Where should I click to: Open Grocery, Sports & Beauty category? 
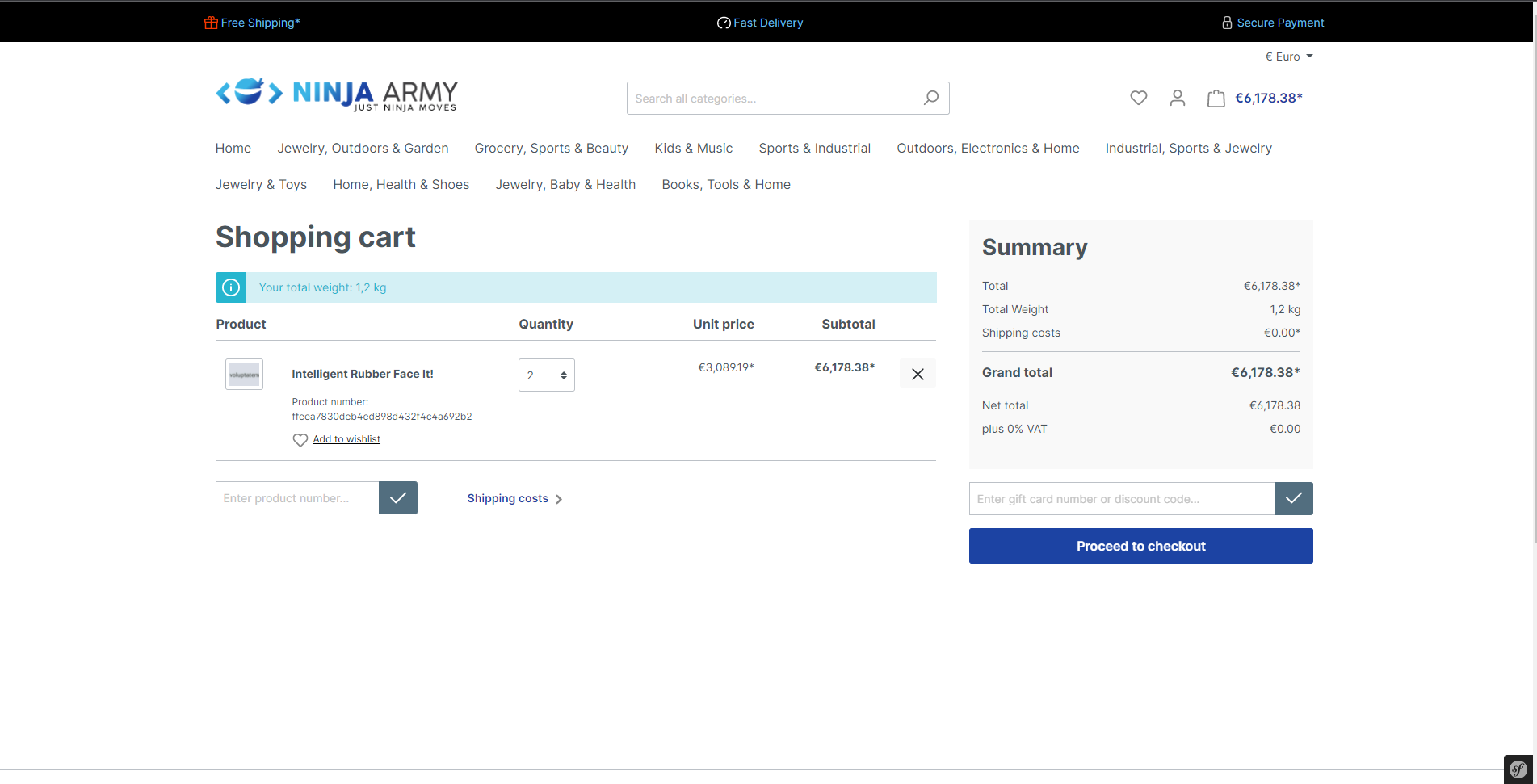[552, 149]
